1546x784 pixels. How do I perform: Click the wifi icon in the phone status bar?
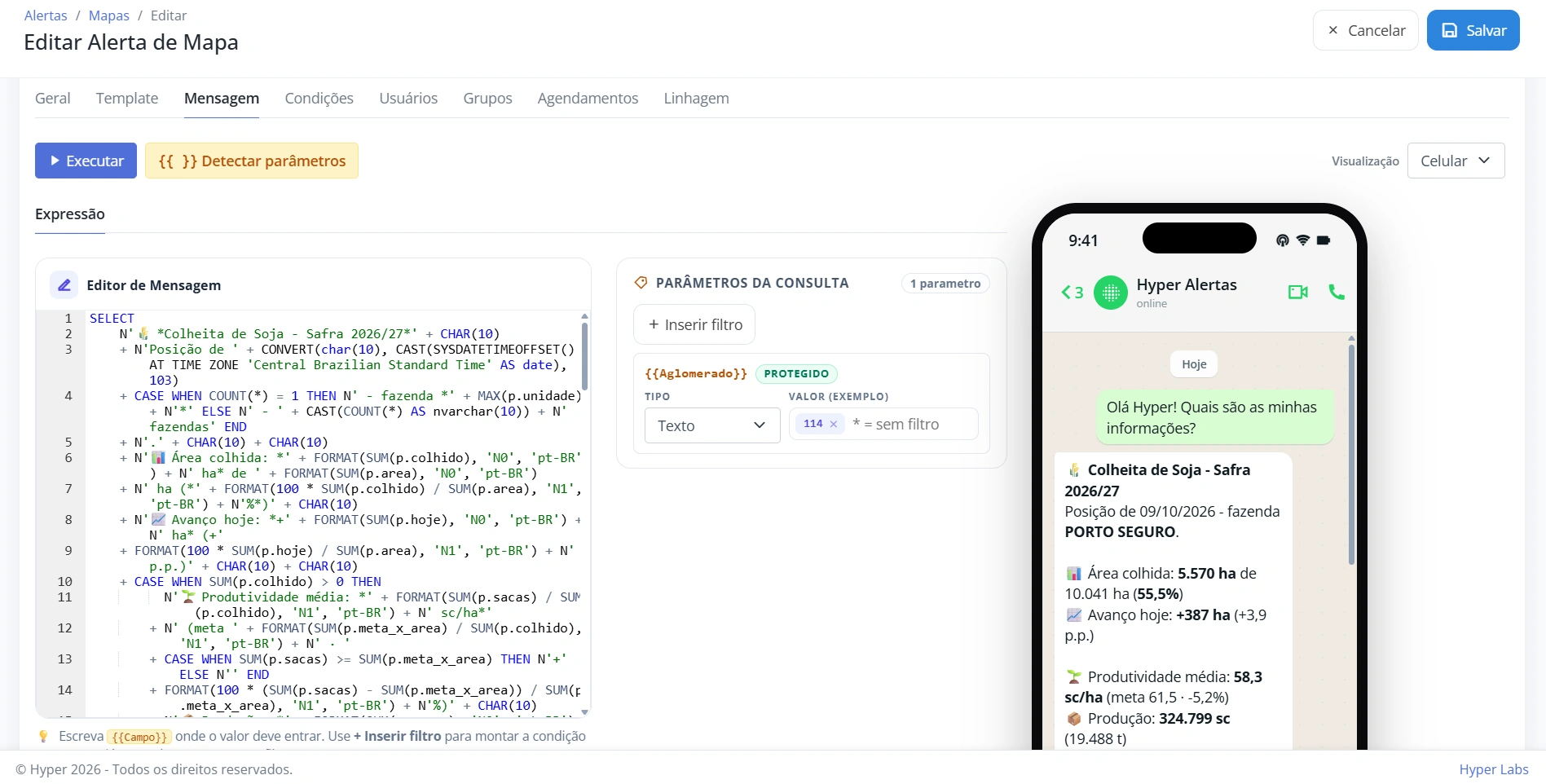point(1302,240)
